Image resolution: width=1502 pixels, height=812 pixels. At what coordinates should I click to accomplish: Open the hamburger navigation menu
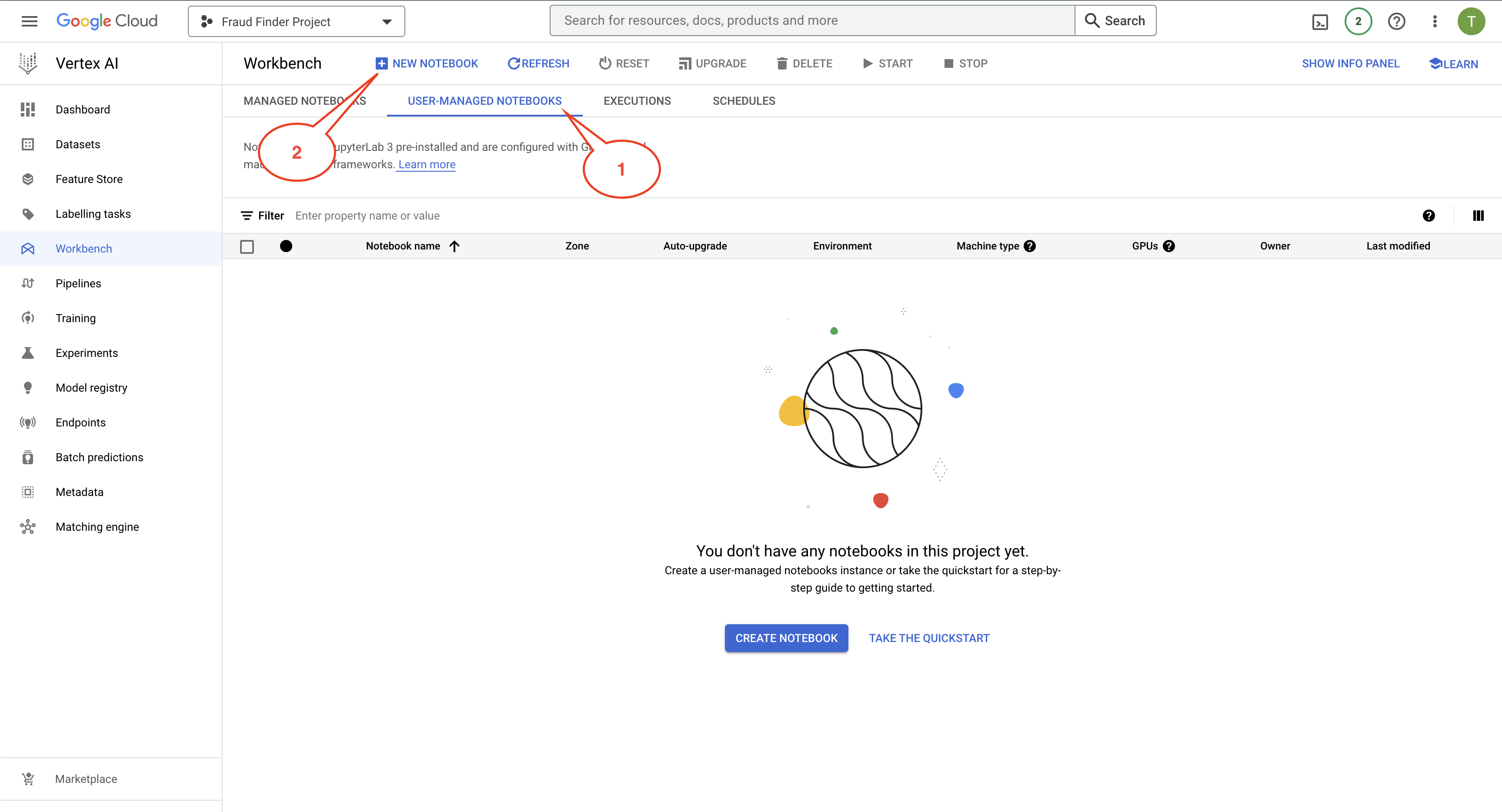[29, 21]
